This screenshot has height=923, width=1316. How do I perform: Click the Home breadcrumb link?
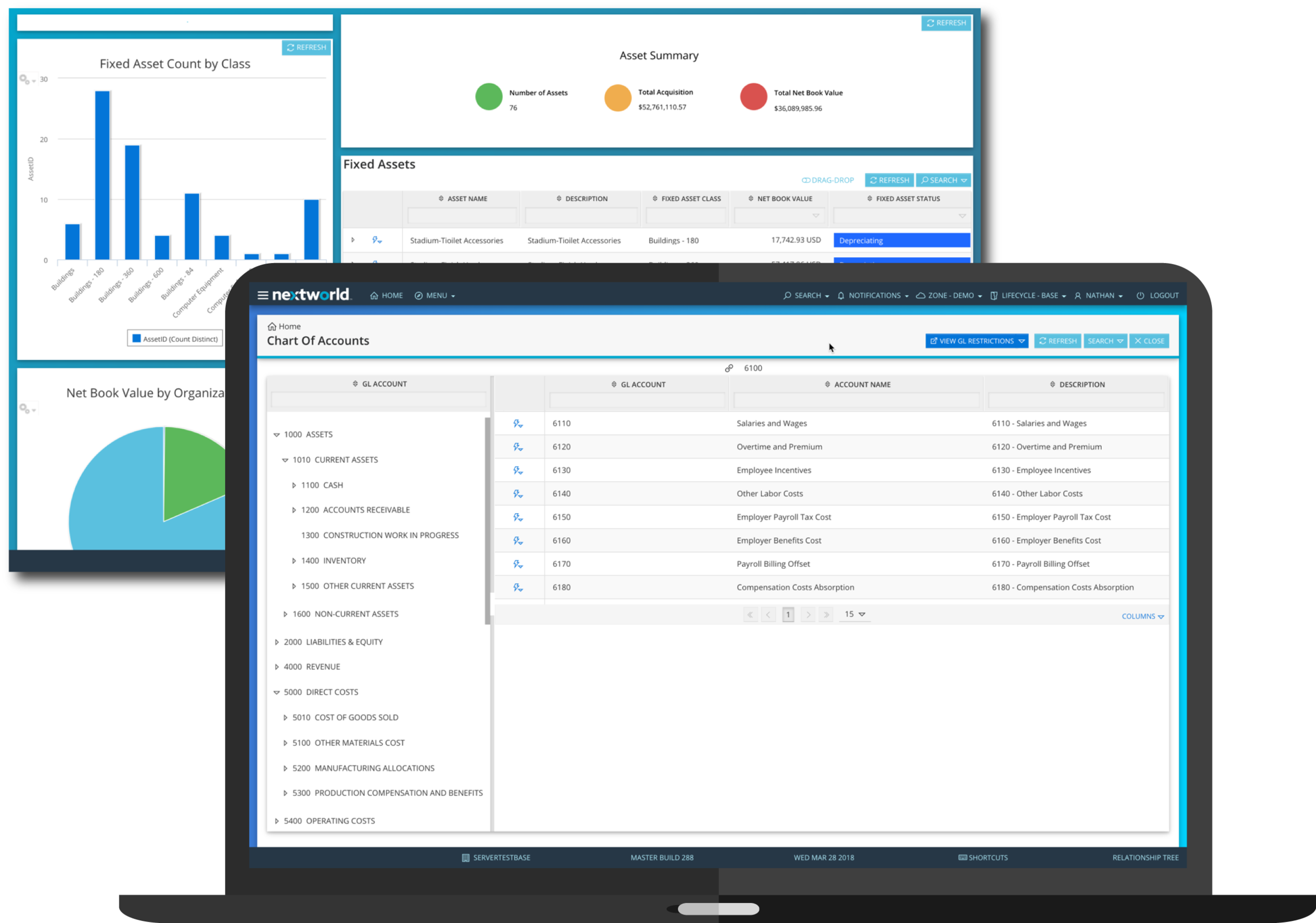tap(284, 327)
